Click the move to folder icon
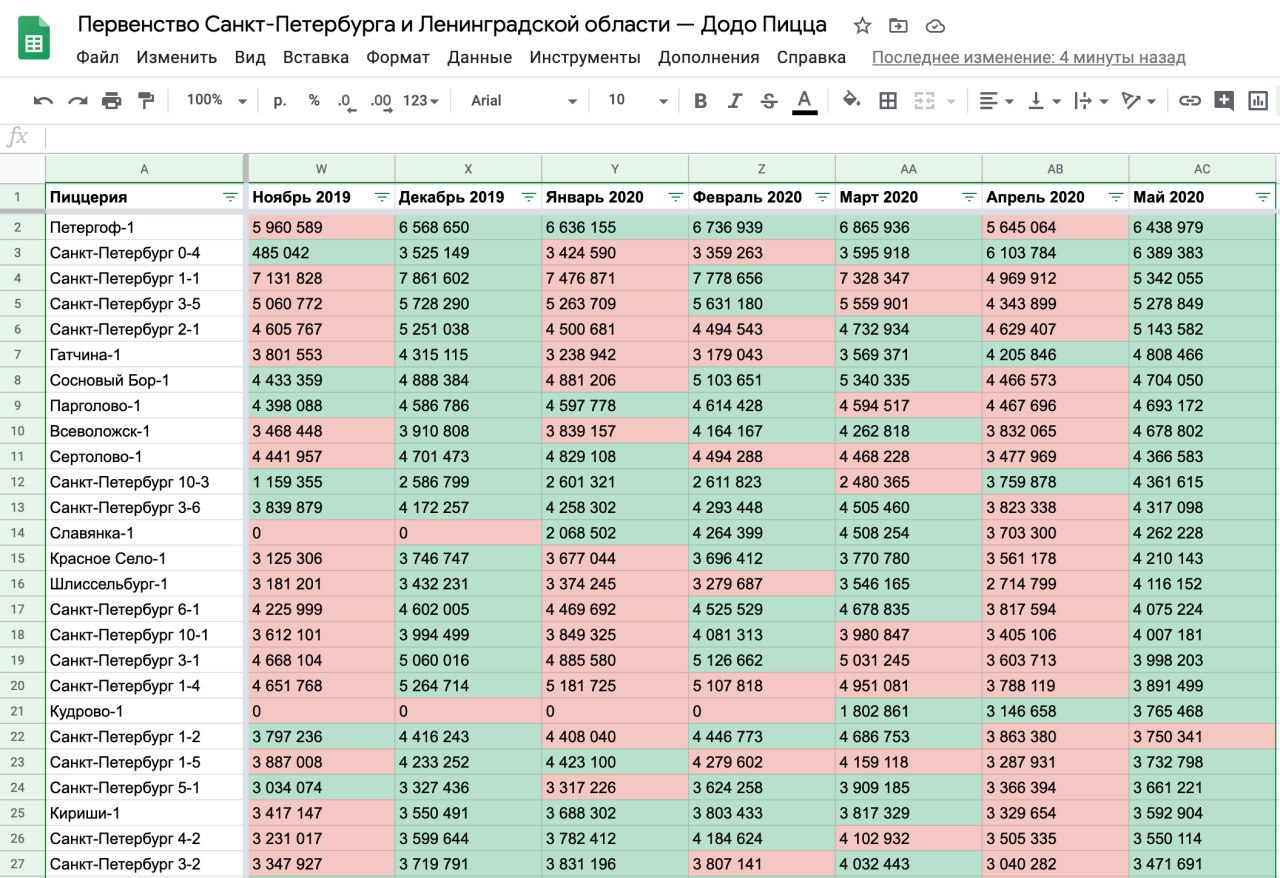Screen dimensions: 1280x878 pos(898,26)
